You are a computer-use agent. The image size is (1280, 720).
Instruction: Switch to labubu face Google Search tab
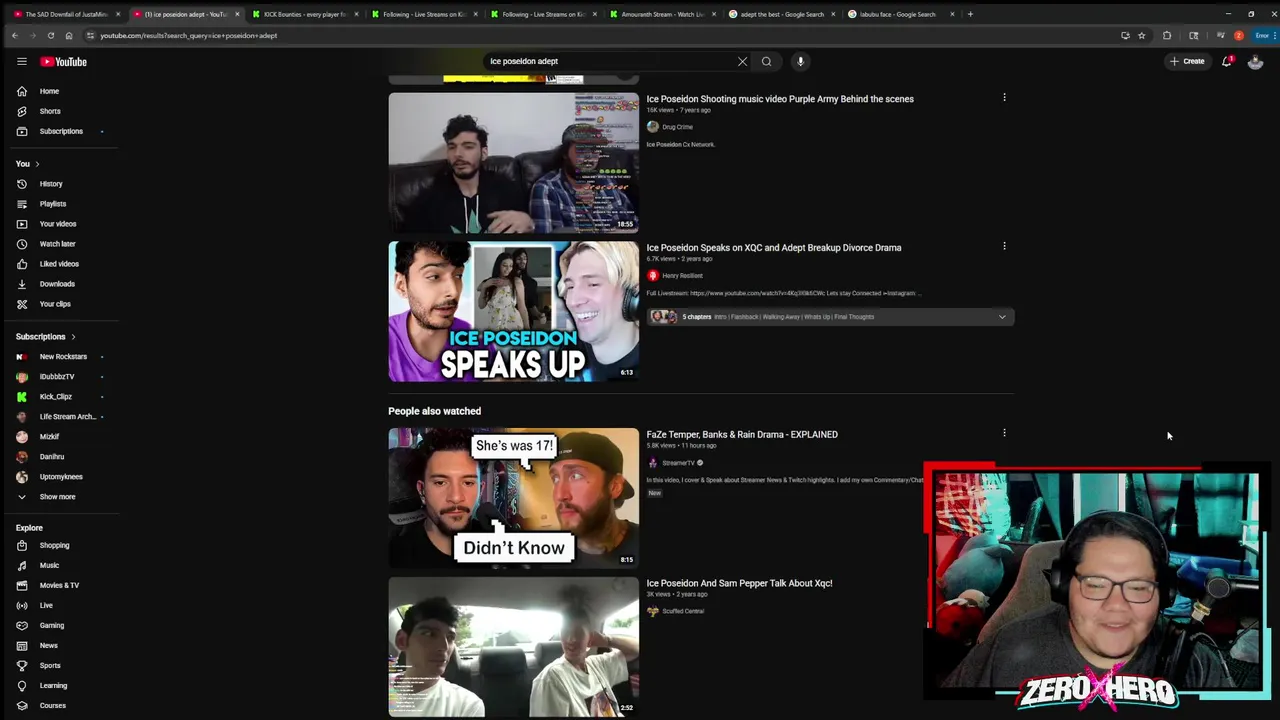(898, 14)
